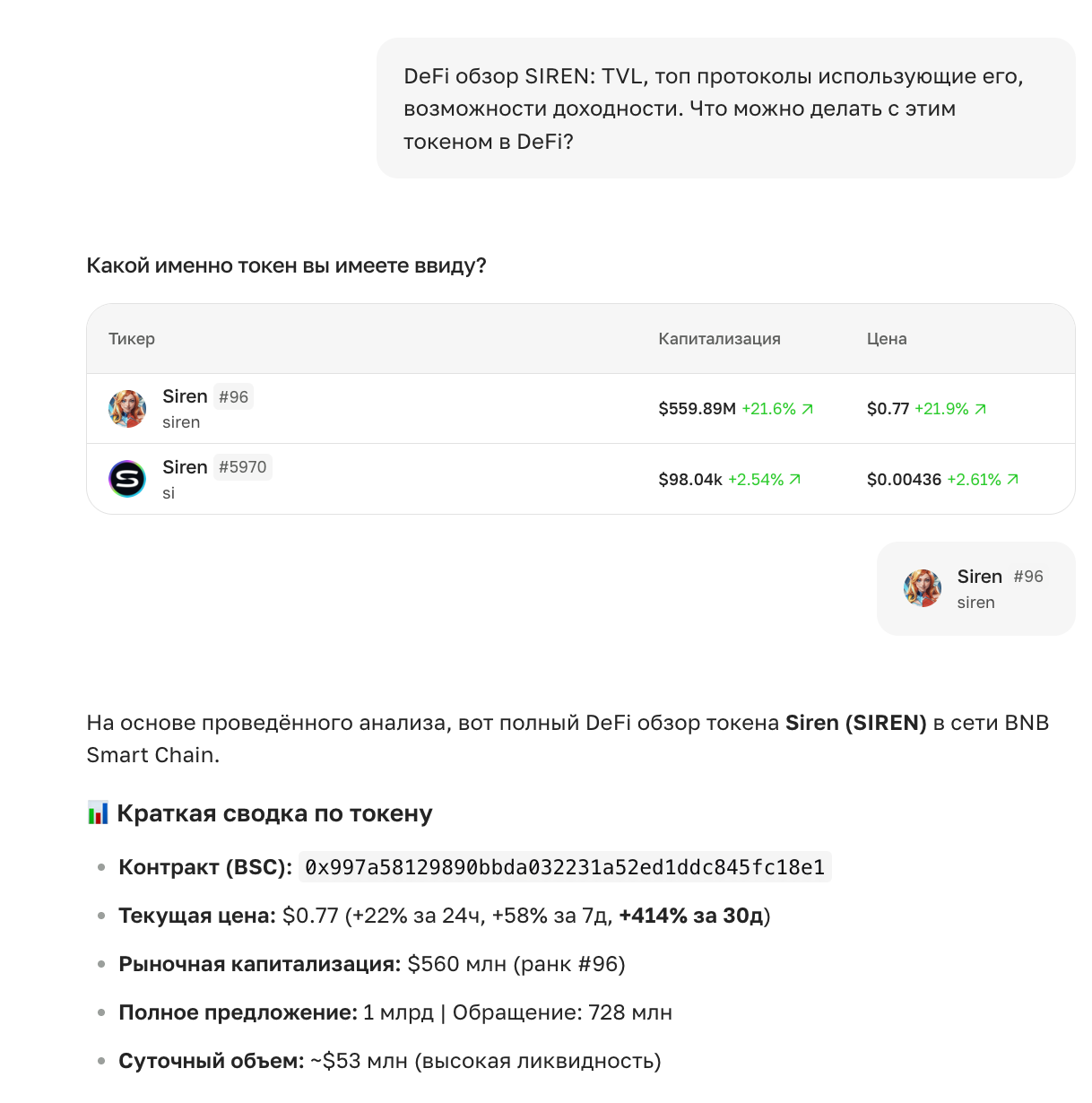Click the bar chart icon in summary heading
The width and height of the screenshot is (1092, 1103).
[97, 812]
